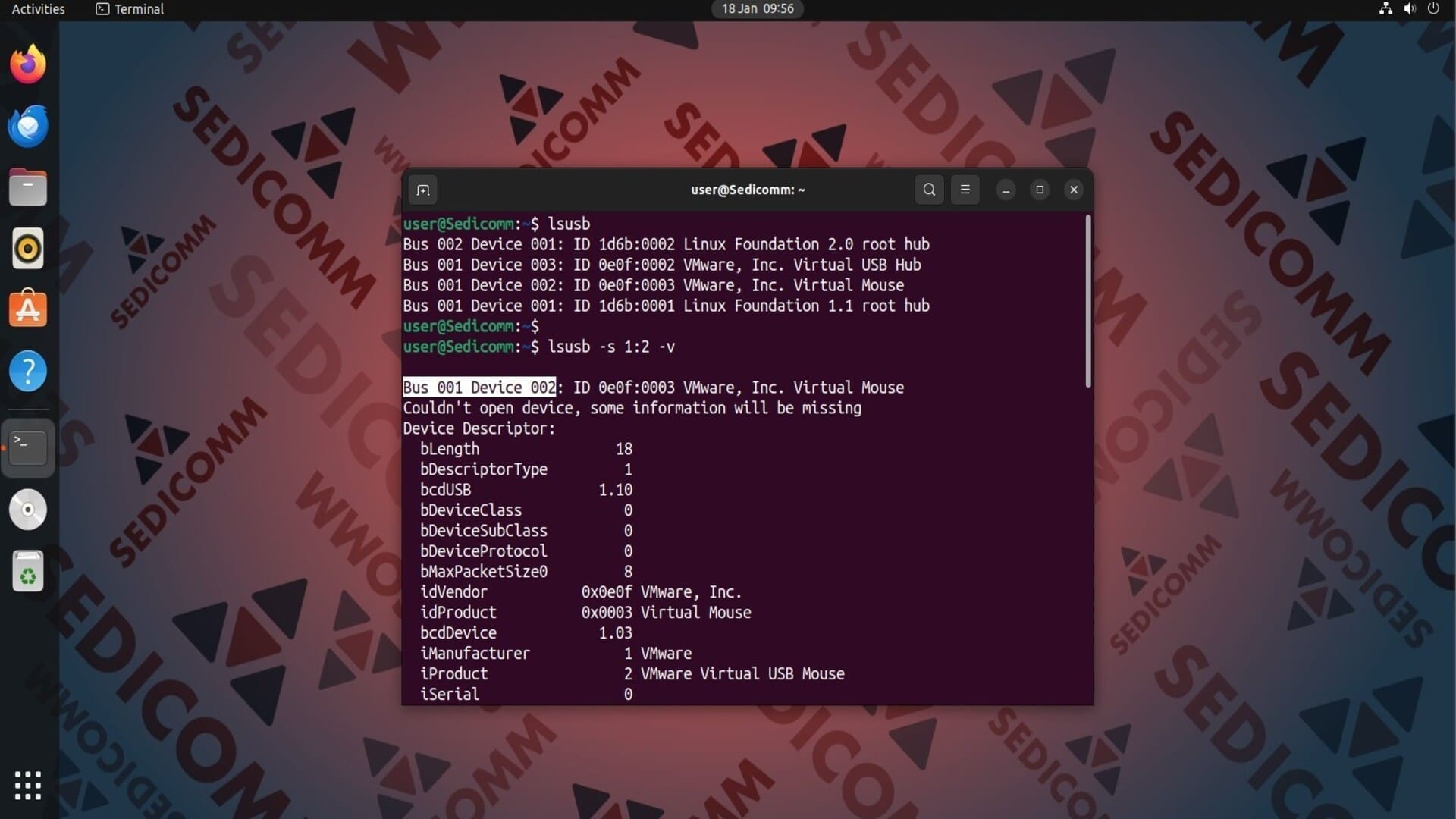This screenshot has width=1456, height=819.
Task: Click the Terminal dock icon
Action: pos(28,447)
